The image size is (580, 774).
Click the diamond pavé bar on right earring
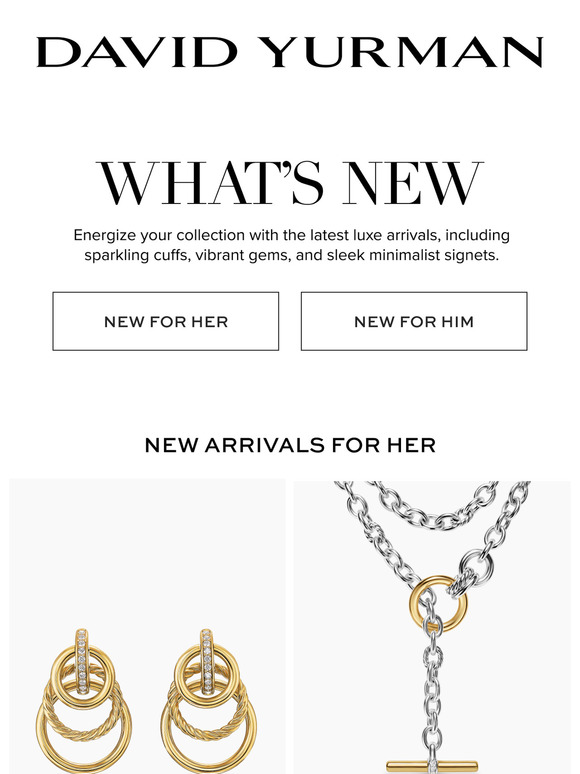207,660
